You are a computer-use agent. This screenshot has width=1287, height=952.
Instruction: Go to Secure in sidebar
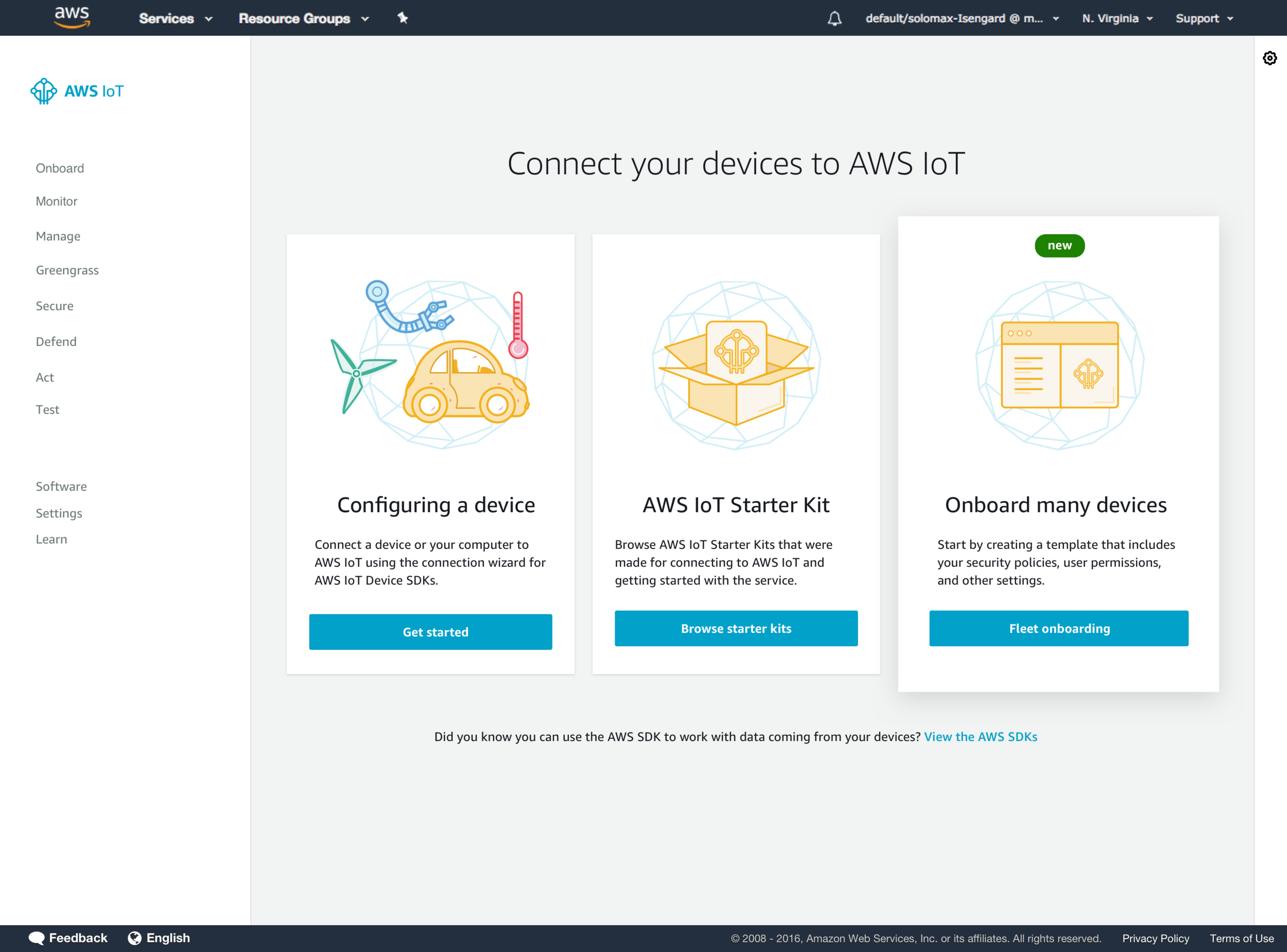[x=55, y=306]
